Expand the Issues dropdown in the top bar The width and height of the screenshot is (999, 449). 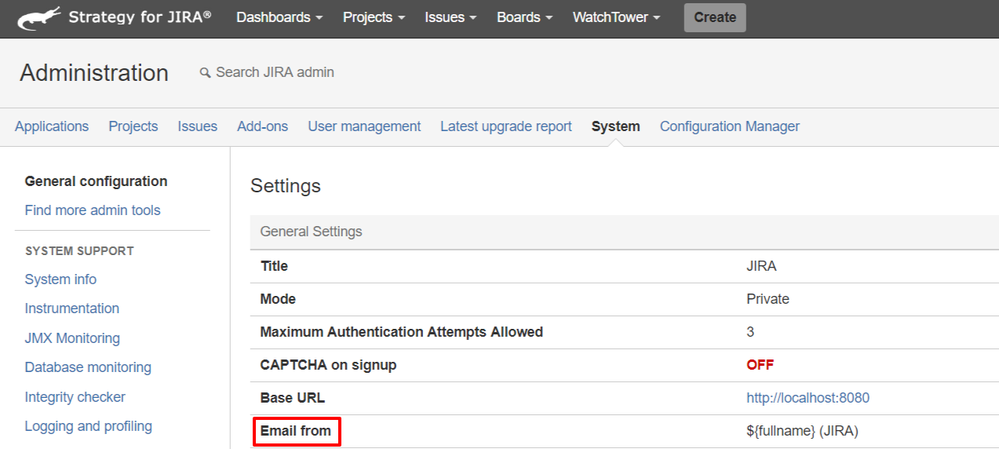[x=450, y=18]
